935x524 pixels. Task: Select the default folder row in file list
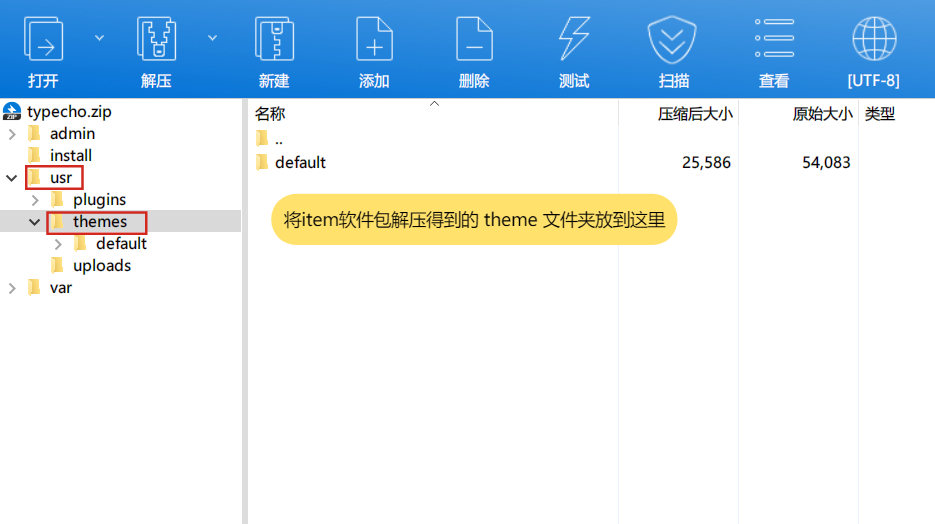(x=300, y=162)
